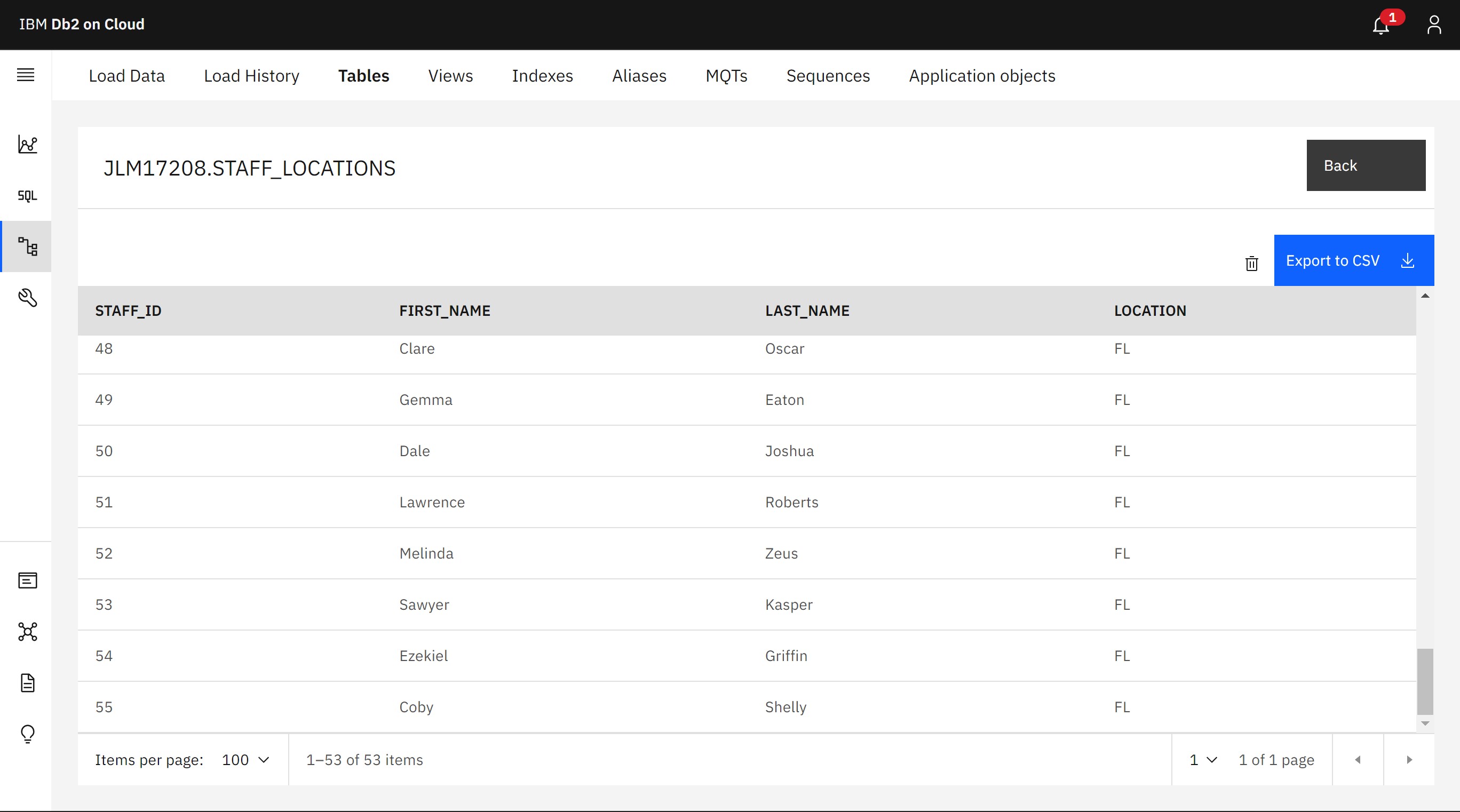Open the SQL editor icon
The image size is (1460, 812).
pos(27,195)
